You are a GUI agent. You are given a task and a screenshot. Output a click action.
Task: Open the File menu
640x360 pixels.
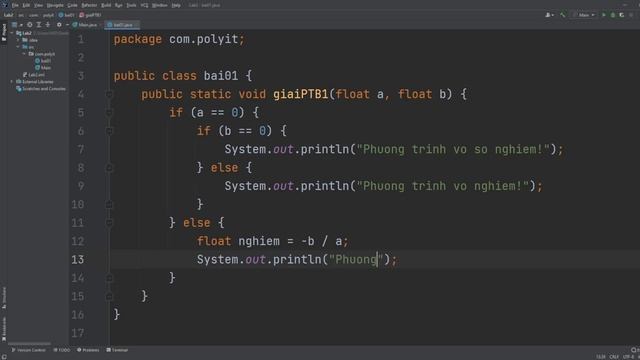tap(15, 5)
